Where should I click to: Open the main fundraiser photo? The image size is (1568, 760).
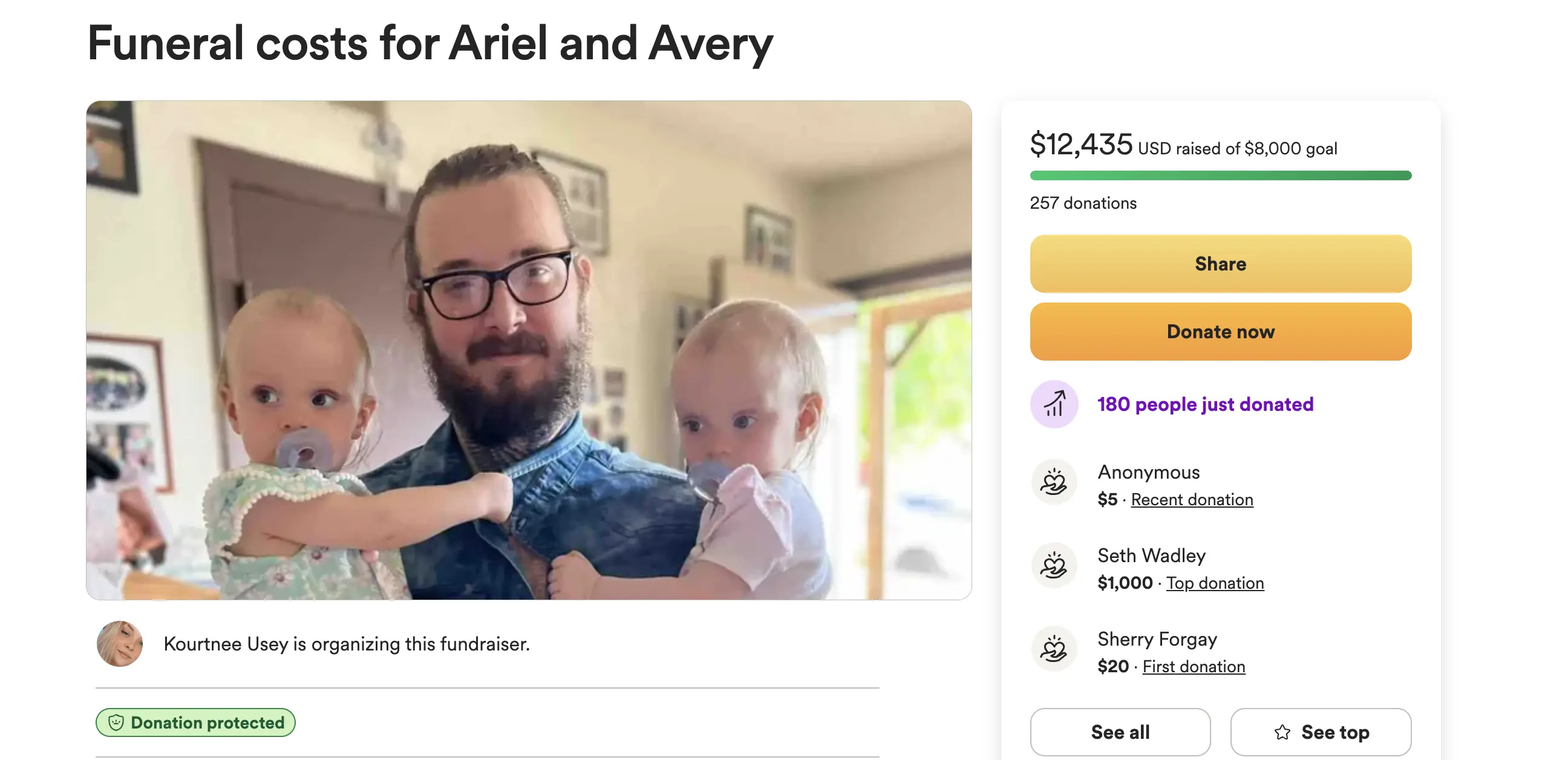click(528, 350)
